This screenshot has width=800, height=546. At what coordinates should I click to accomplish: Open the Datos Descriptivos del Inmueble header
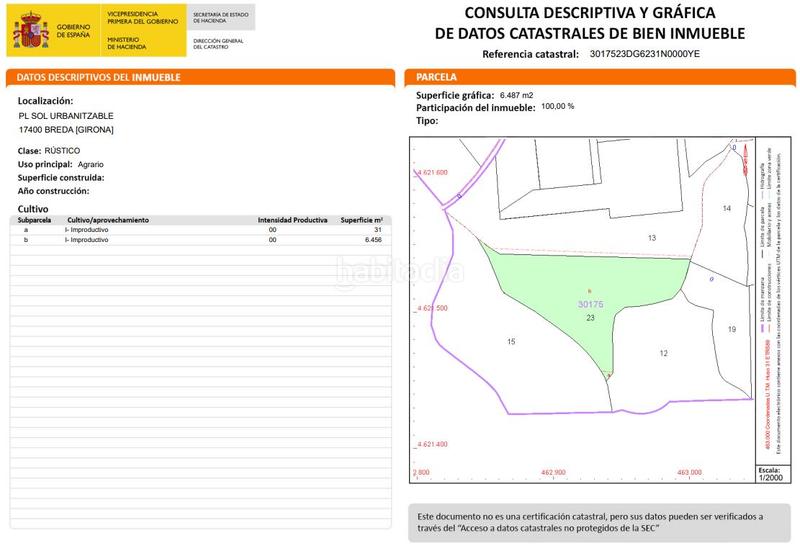pos(200,77)
